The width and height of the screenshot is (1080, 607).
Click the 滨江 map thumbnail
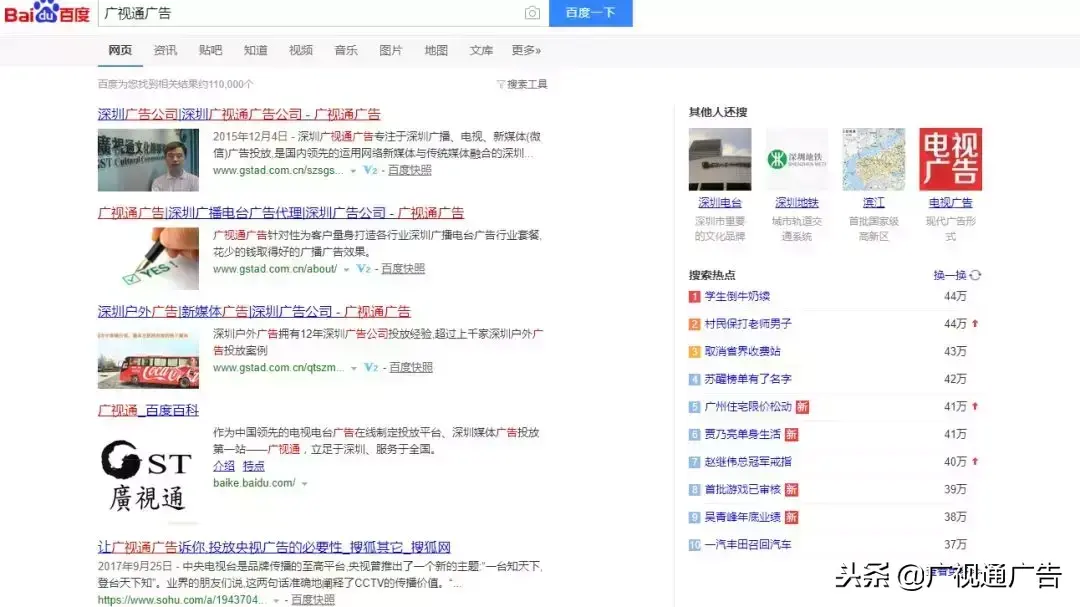coord(874,159)
